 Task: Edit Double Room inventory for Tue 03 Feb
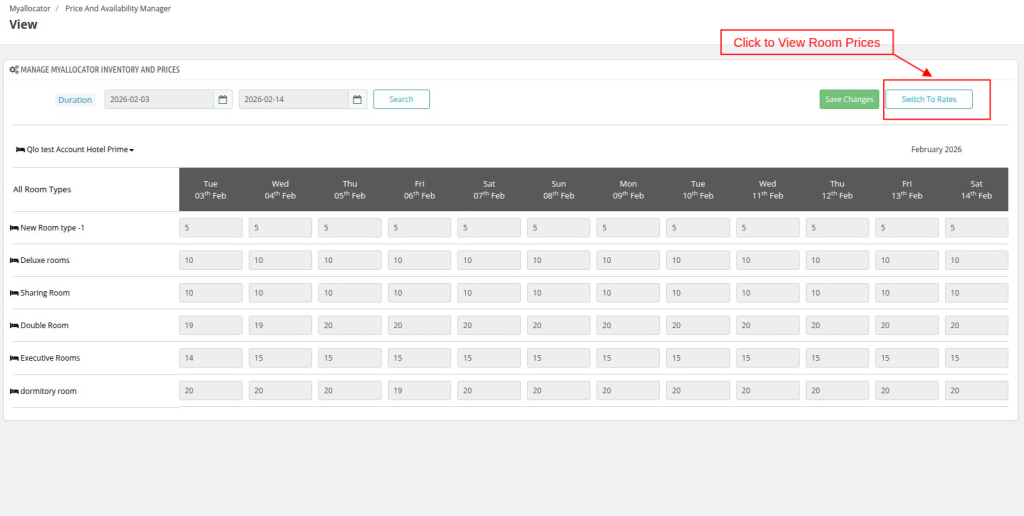click(211, 325)
